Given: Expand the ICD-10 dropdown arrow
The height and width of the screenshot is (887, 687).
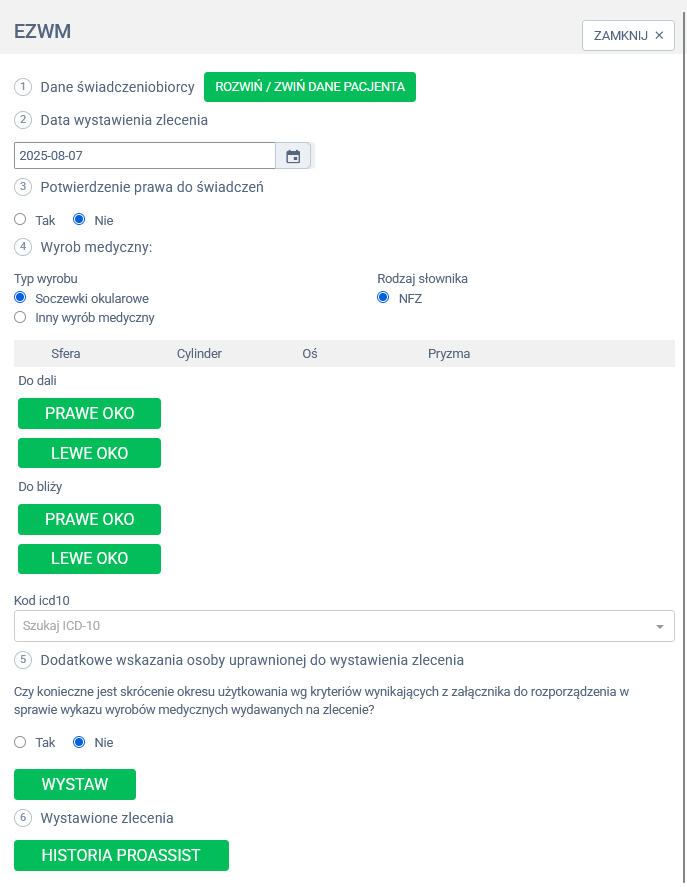Looking at the screenshot, I should 659,627.
